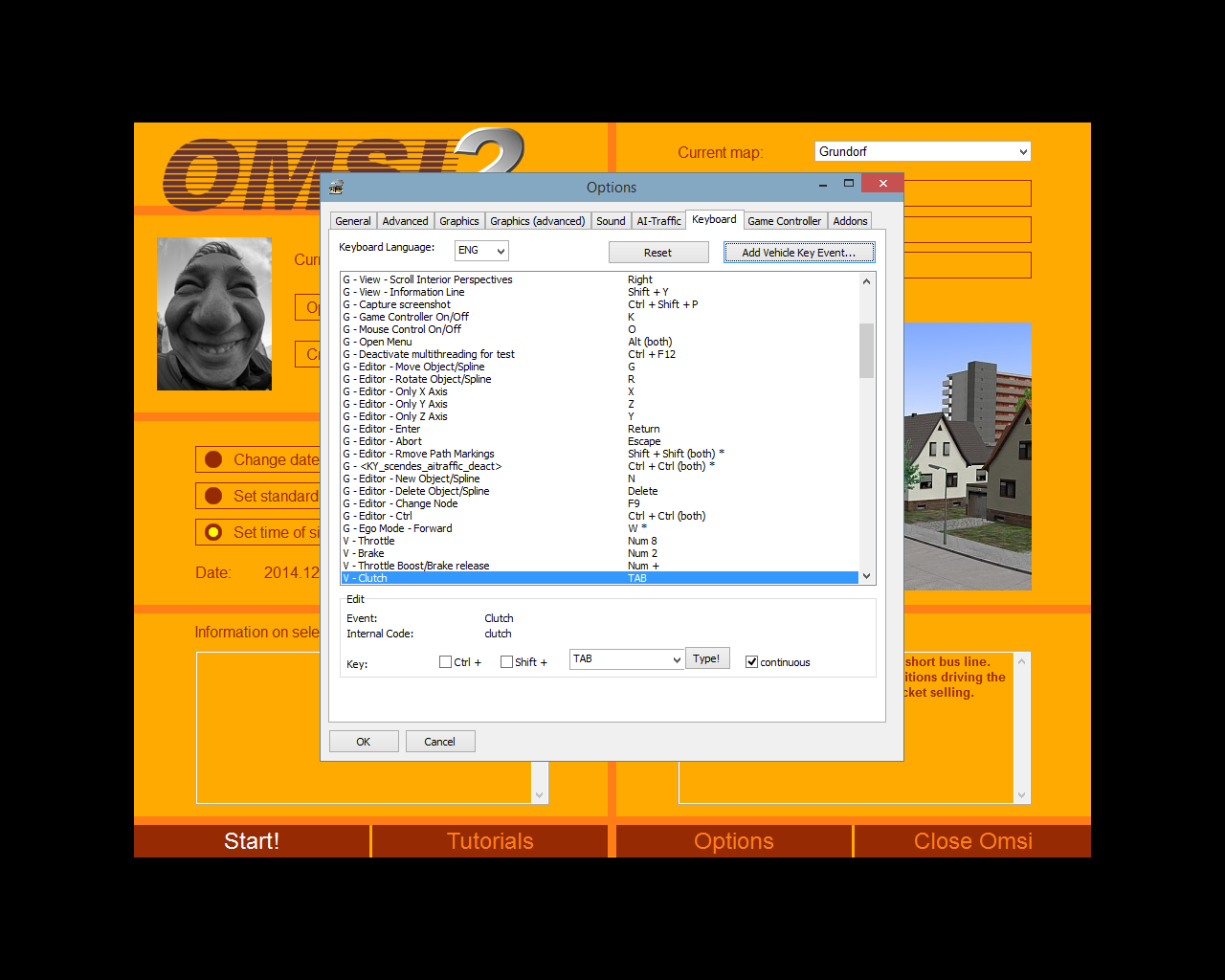The image size is (1225, 980).
Task: Click the driver profile photo
Action: click(x=214, y=314)
